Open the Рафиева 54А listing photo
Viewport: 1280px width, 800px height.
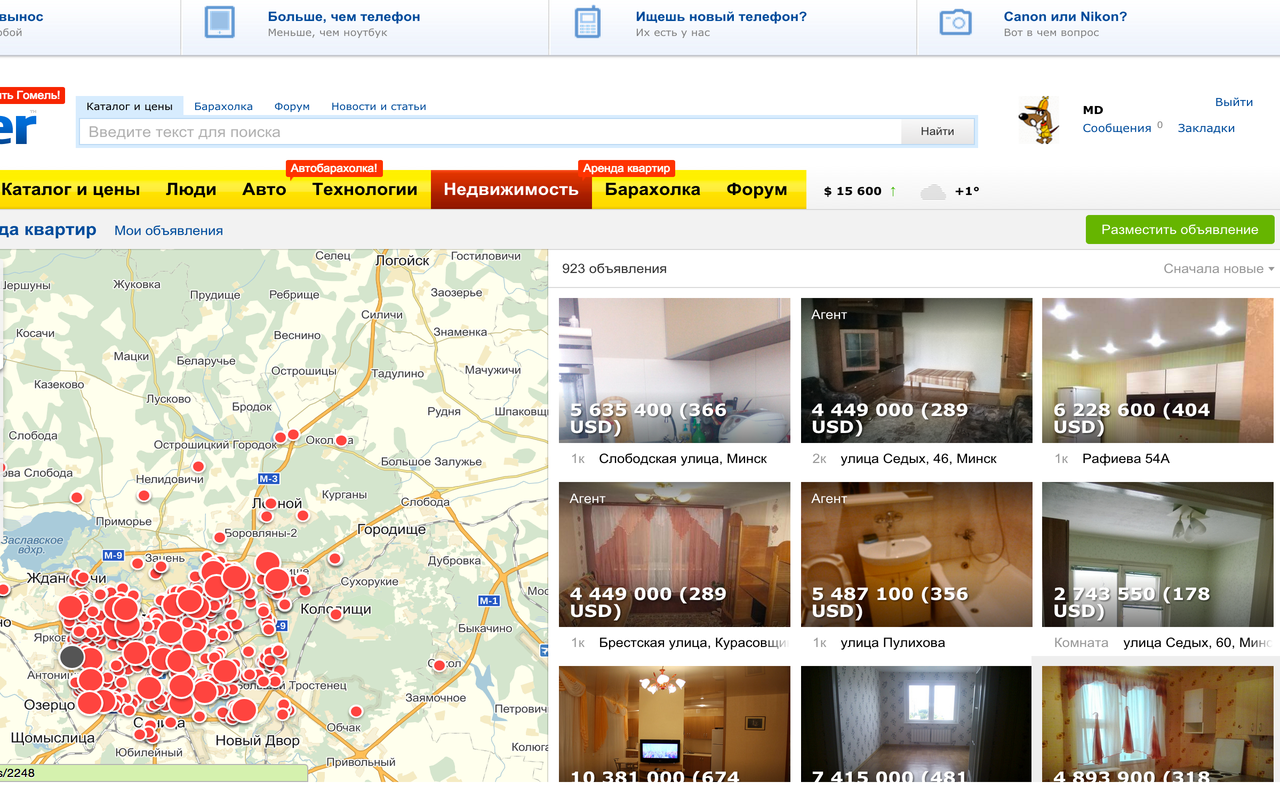(x=1158, y=370)
